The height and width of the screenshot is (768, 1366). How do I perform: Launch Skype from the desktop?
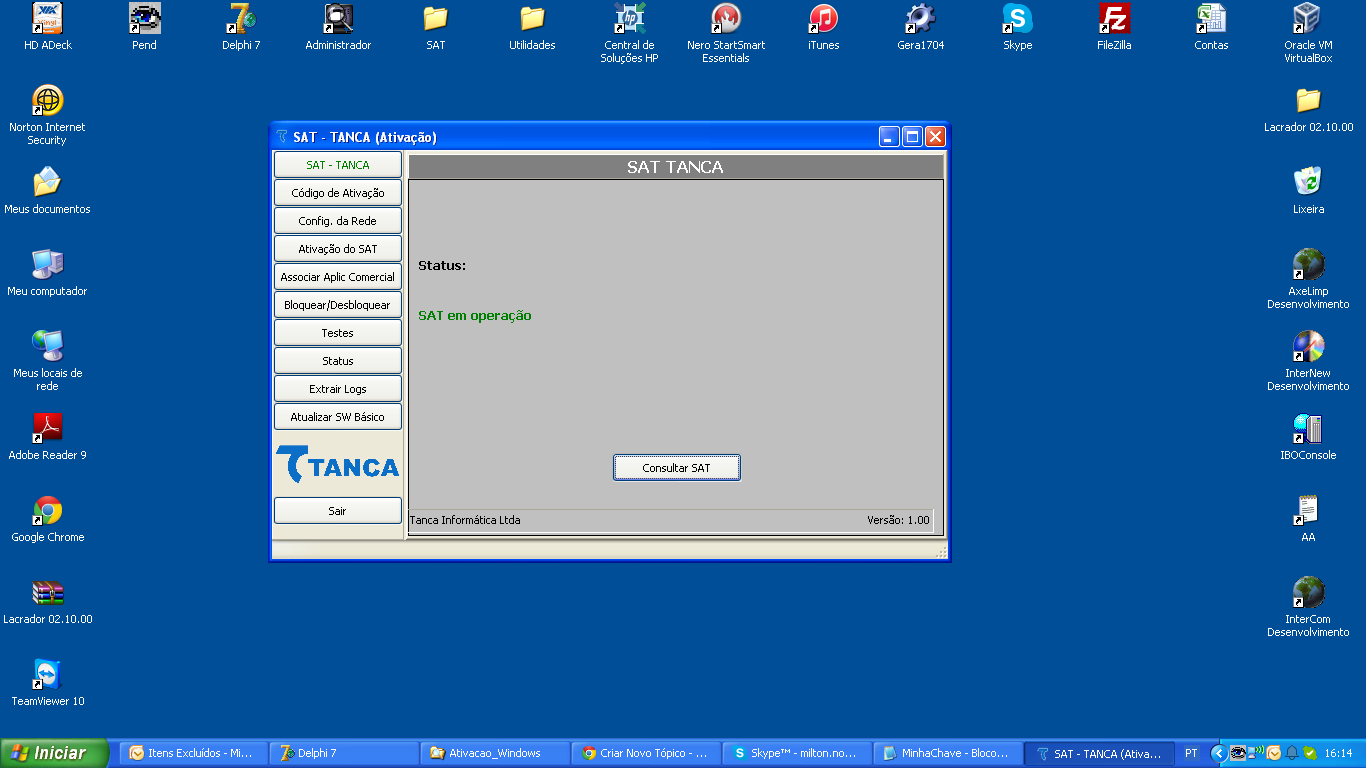click(1017, 27)
